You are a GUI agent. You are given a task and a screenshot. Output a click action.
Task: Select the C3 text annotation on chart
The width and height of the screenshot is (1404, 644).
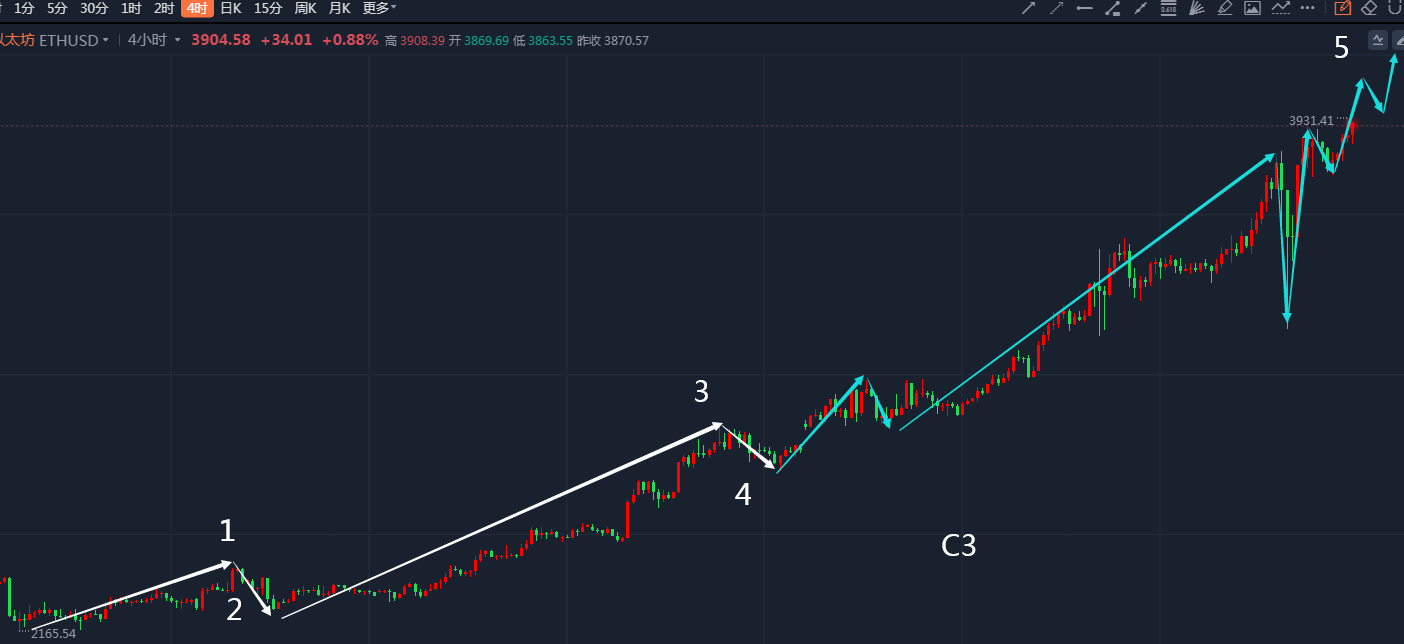[x=958, y=546]
